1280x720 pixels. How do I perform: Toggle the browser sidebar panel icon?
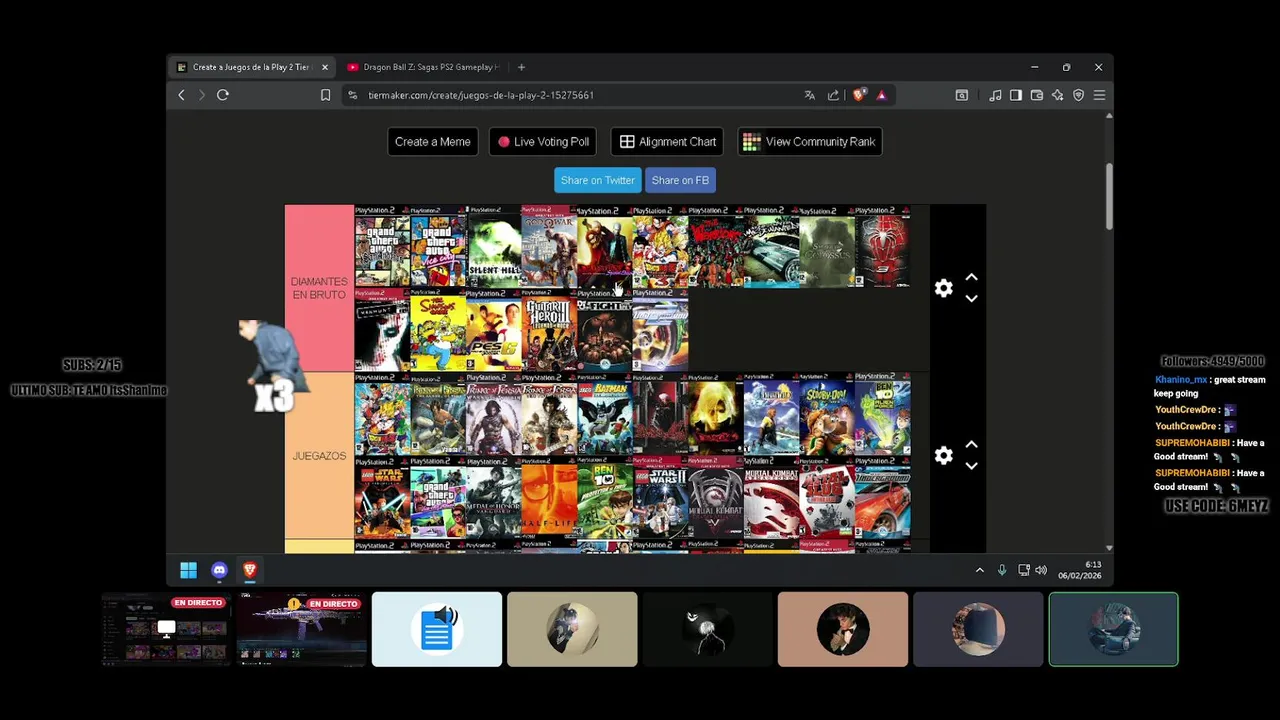[x=1016, y=95]
